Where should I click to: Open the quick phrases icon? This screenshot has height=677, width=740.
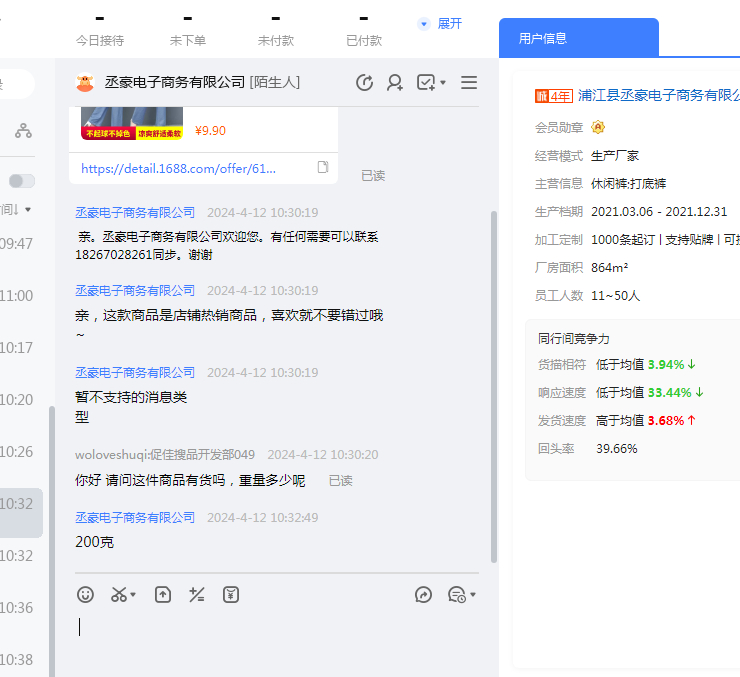click(x=197, y=595)
